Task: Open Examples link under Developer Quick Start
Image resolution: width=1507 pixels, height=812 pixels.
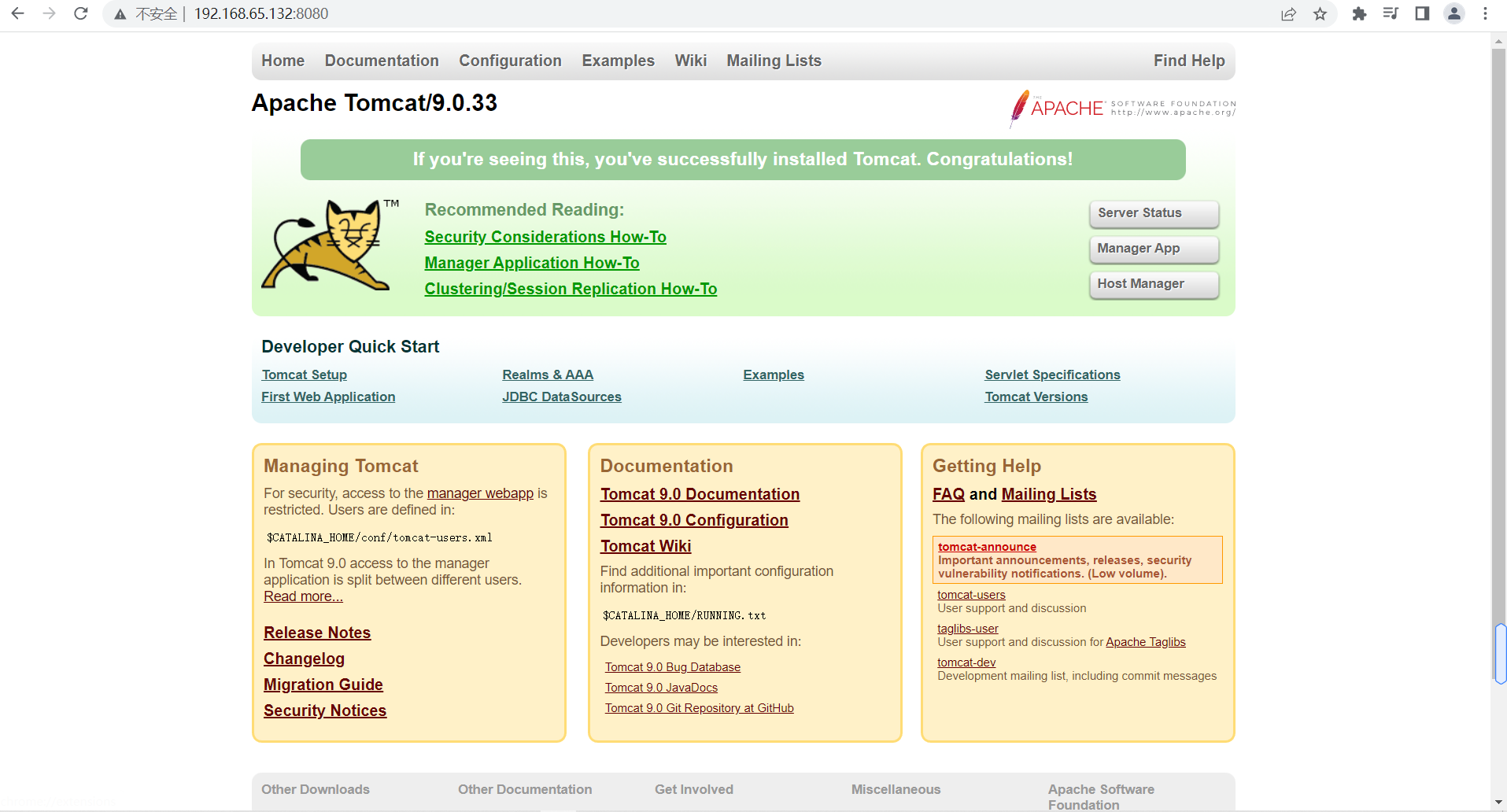Action: point(774,375)
